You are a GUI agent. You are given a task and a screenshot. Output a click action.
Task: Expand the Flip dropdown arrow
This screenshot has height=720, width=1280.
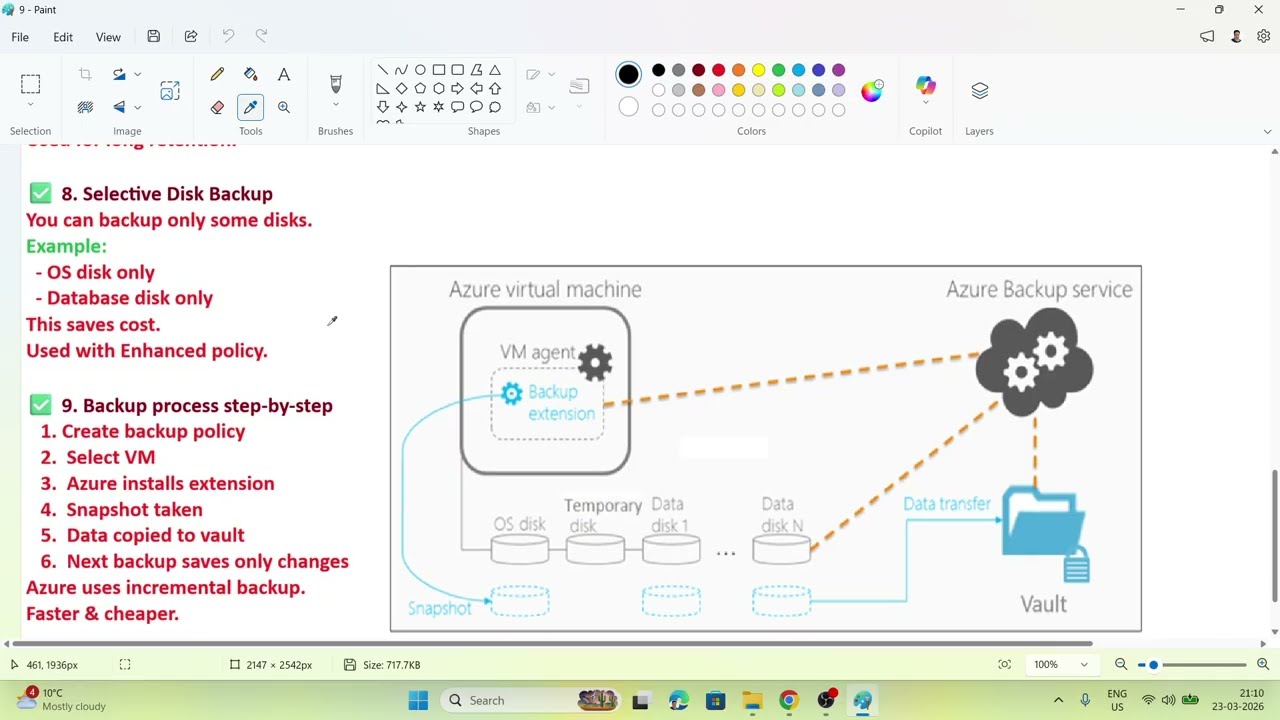[137, 107]
